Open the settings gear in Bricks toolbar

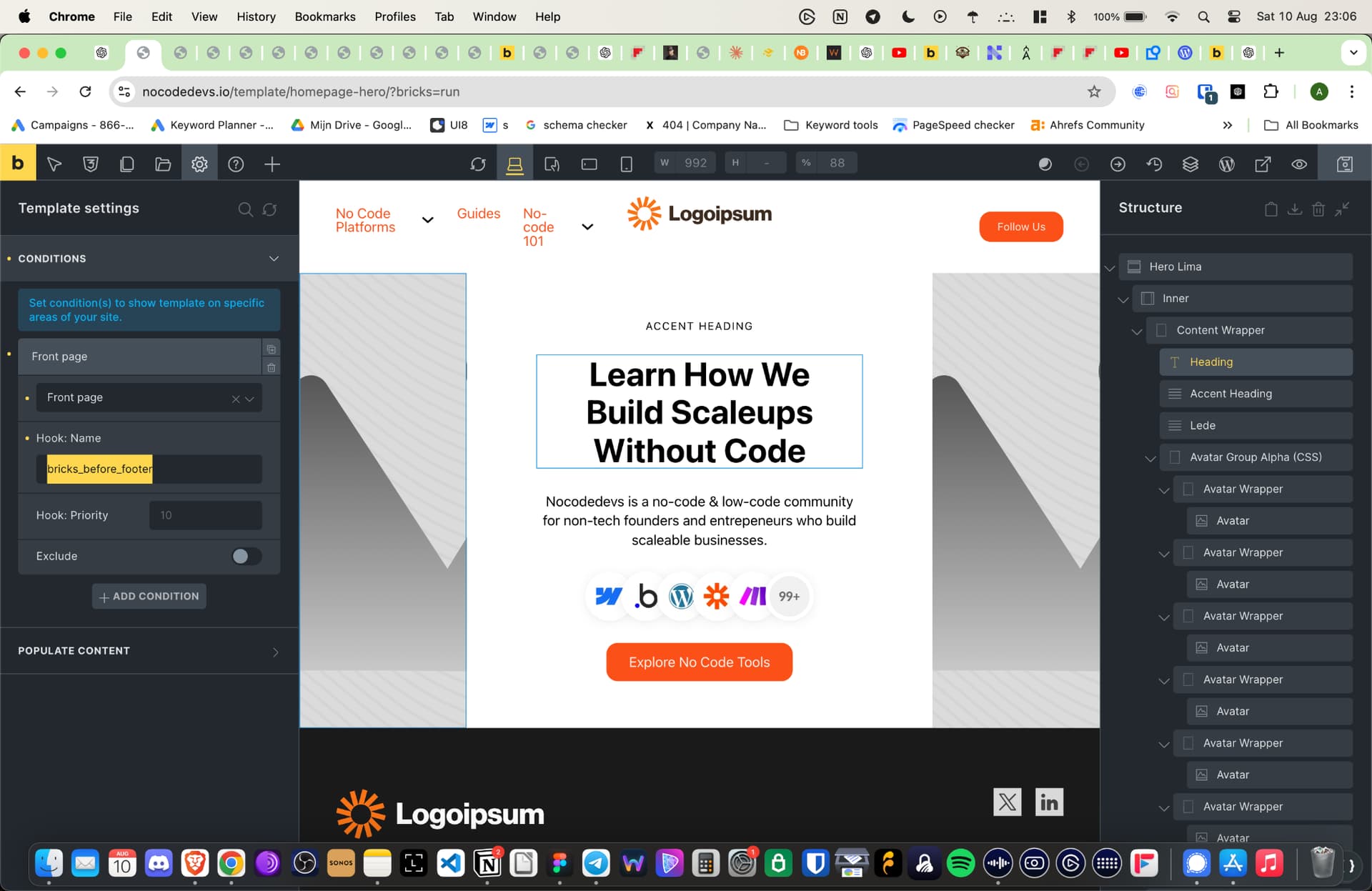click(199, 164)
